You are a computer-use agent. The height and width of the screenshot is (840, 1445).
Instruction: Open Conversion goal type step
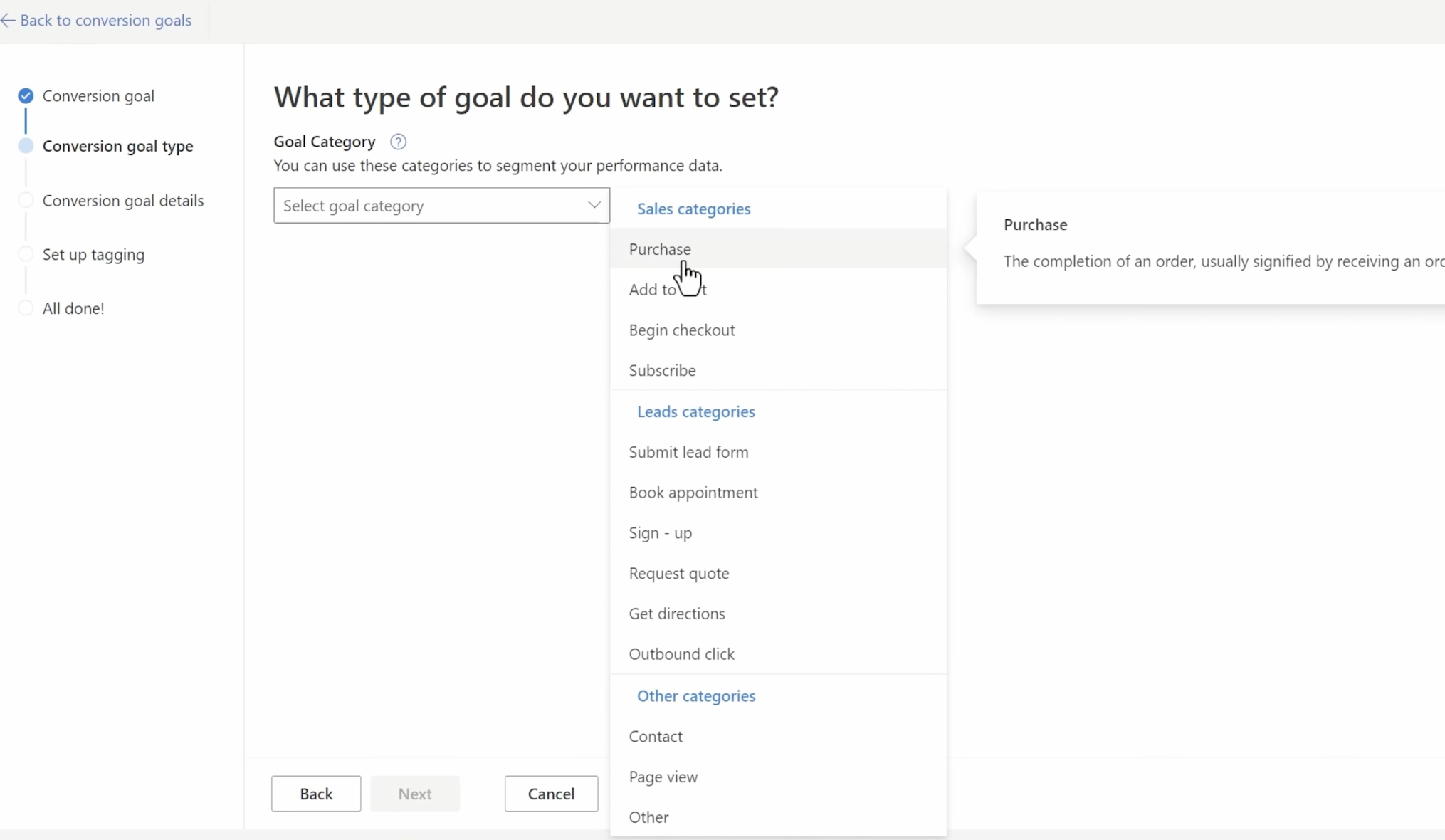[x=117, y=146]
